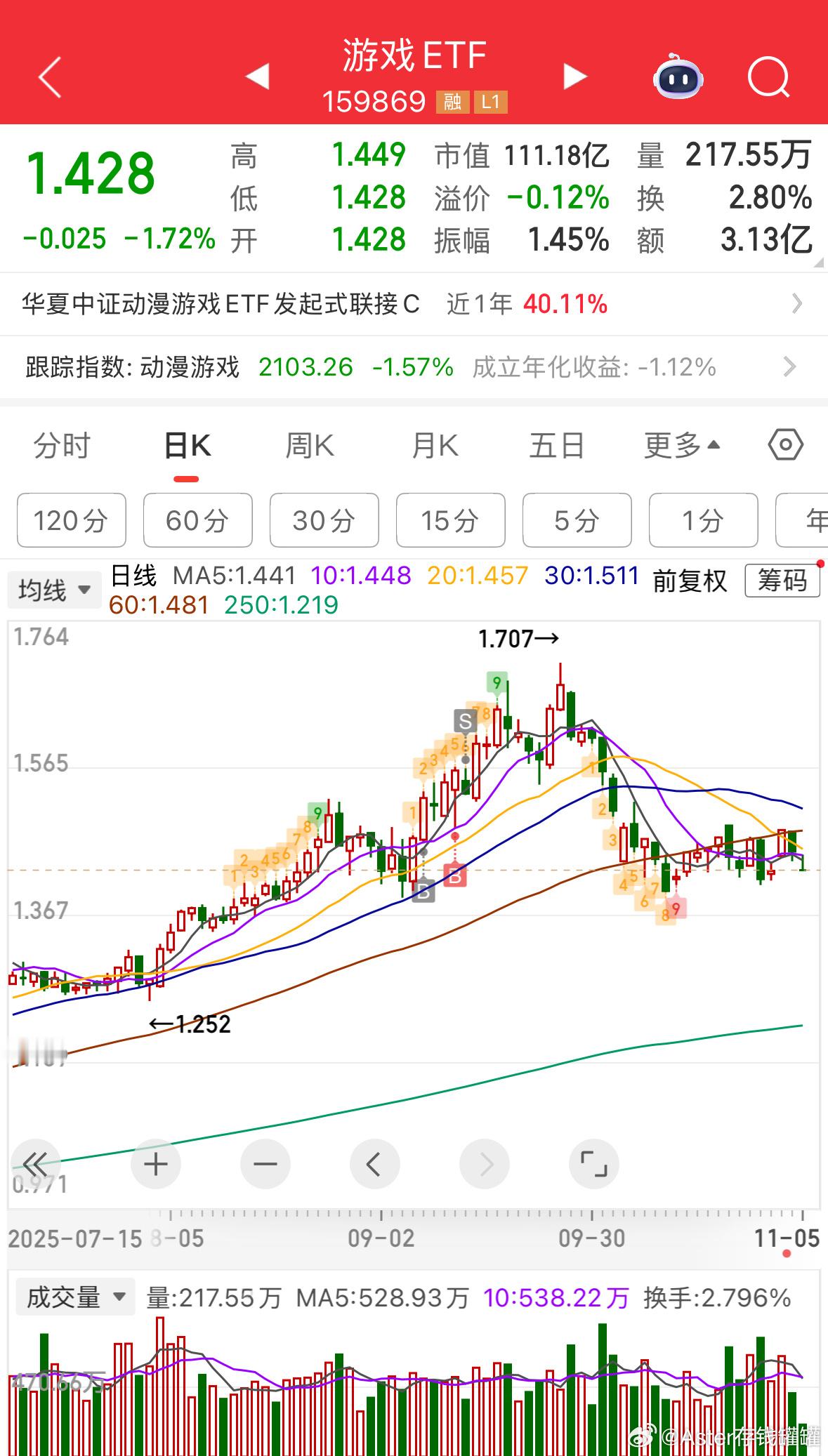Move chart right with chevron button
Screen dimensions: 828x1456
(485, 1164)
